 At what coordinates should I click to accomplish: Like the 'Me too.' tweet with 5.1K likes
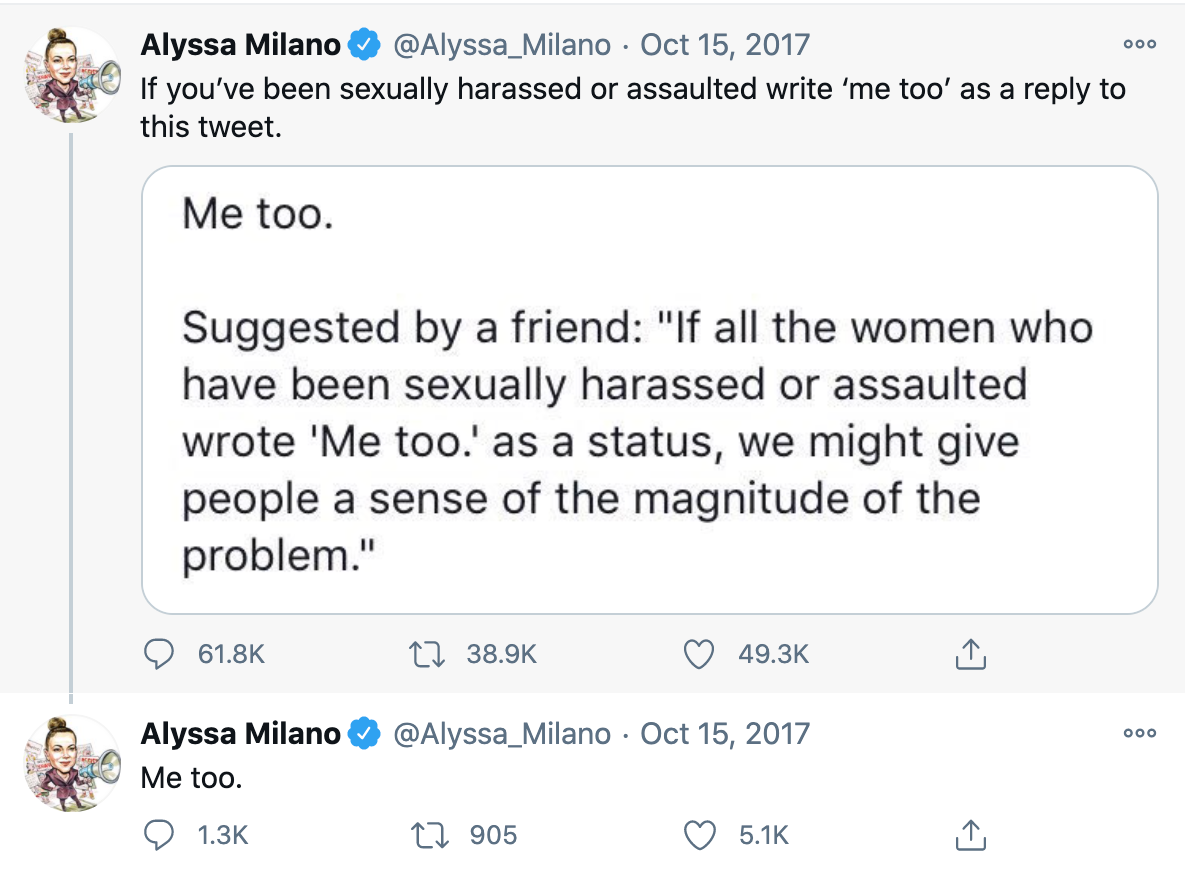[x=699, y=834]
